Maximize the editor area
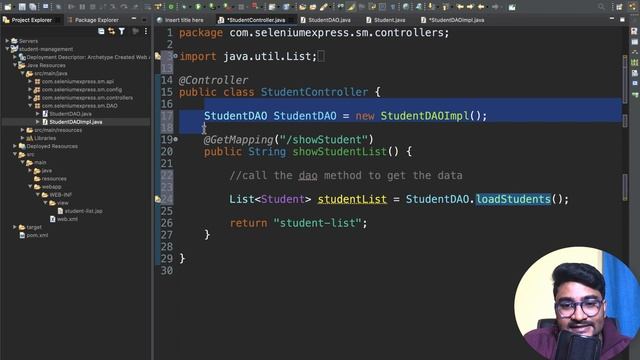 click(622, 19)
